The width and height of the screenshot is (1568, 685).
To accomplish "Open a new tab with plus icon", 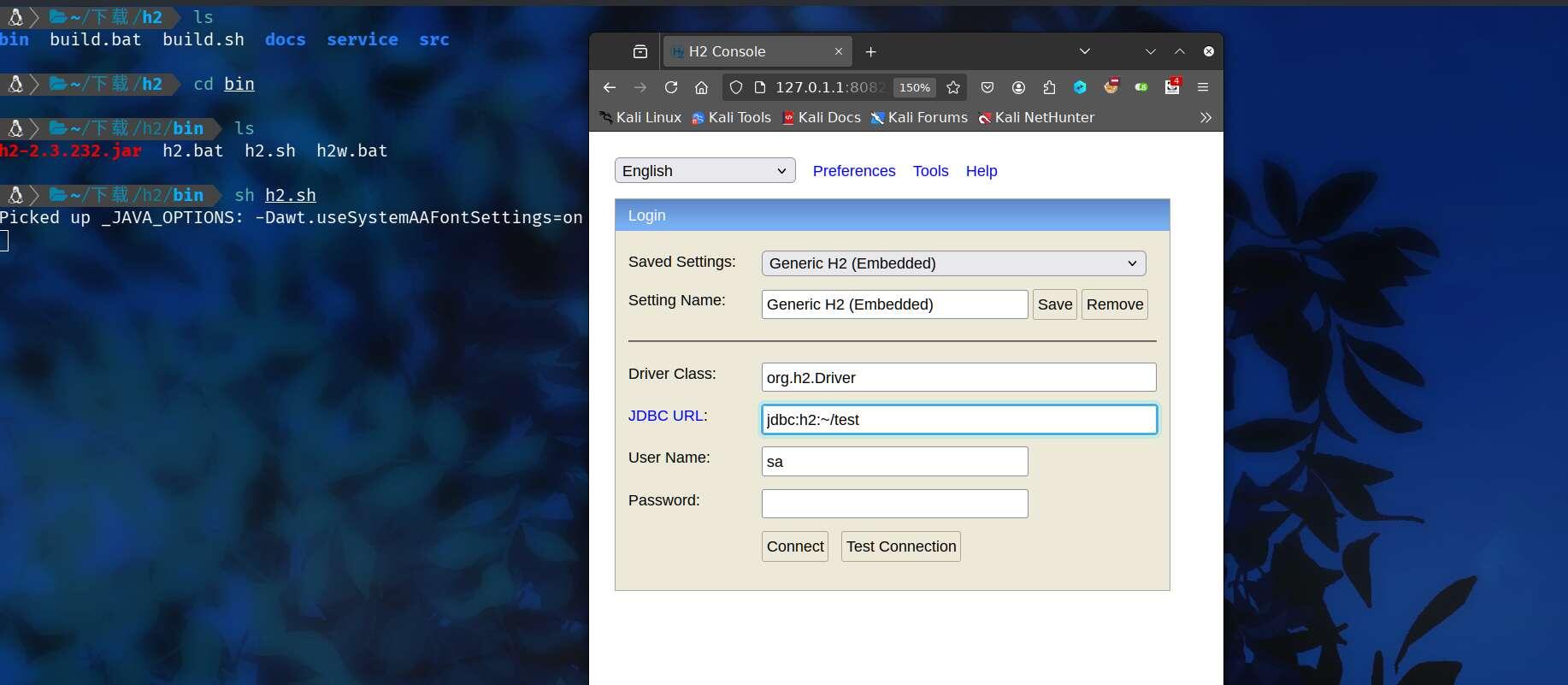I will click(870, 52).
